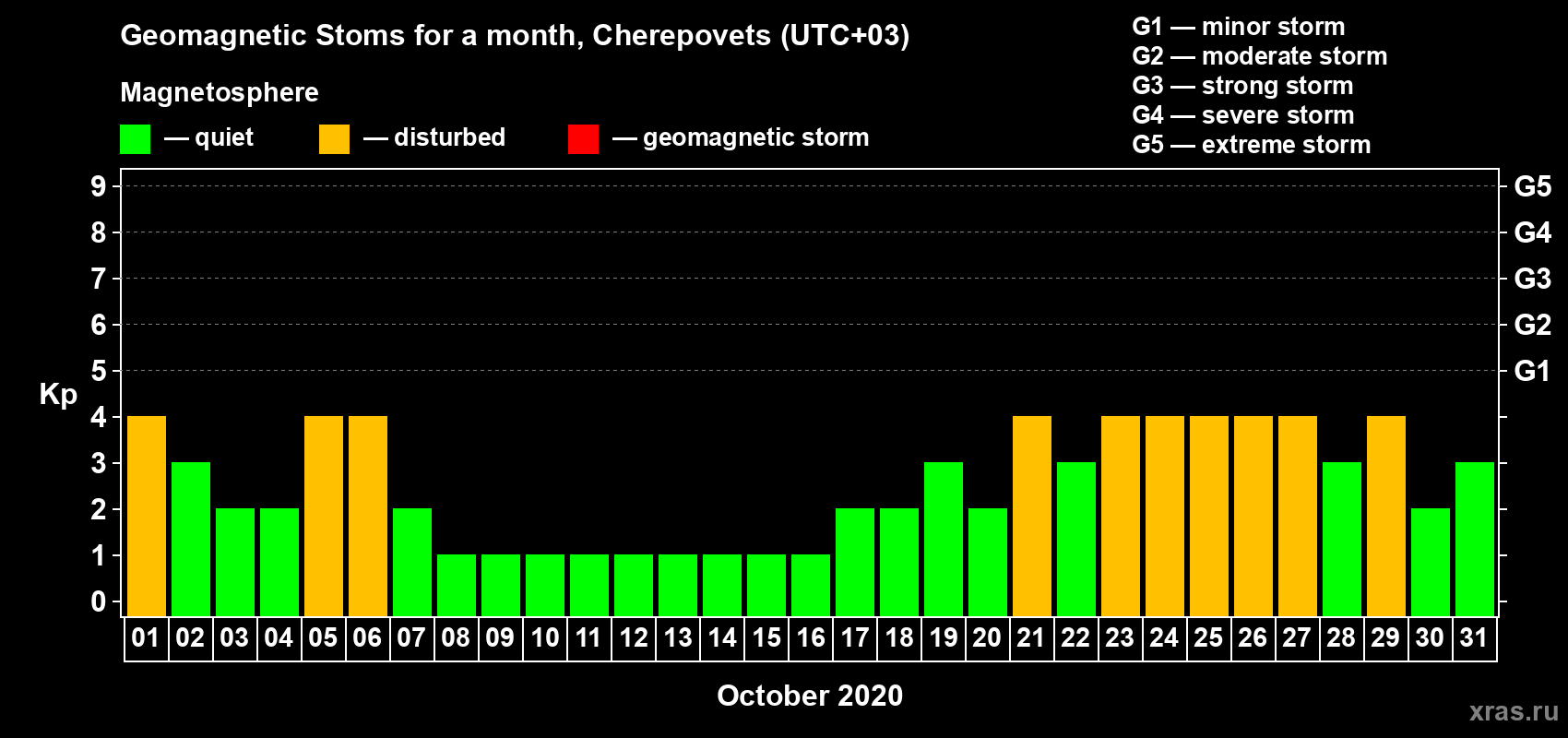Click date label 08 on the axis
Screen dimensions: 1568x738
point(456,637)
